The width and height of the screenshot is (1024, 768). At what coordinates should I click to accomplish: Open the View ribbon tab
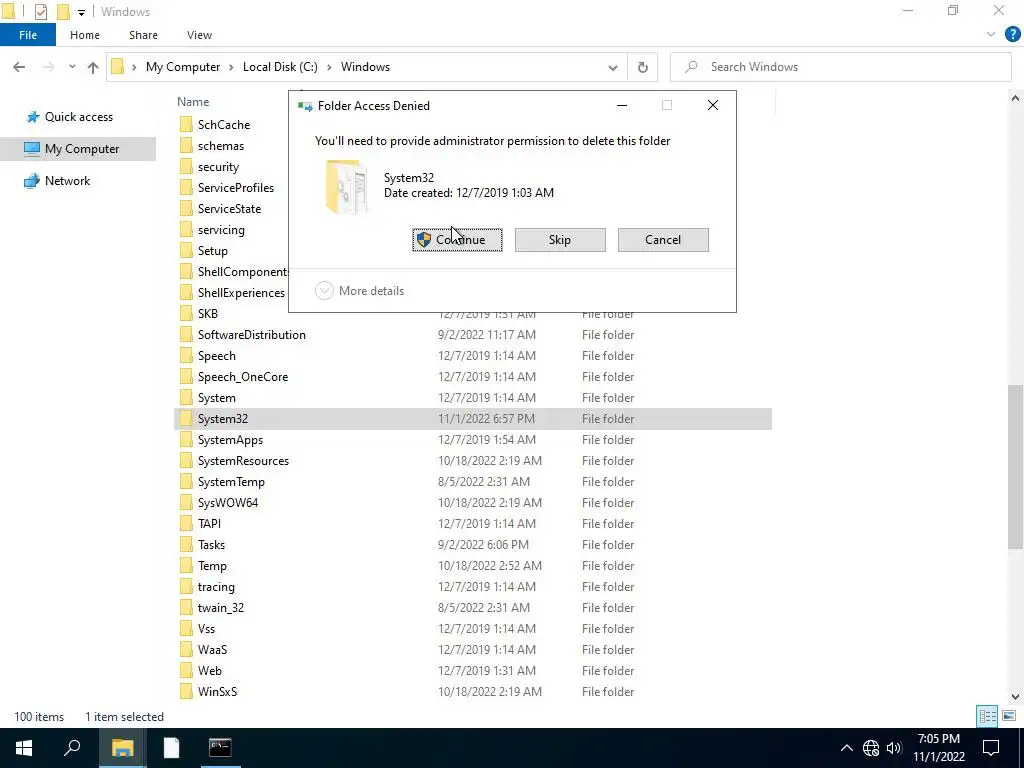pos(199,35)
